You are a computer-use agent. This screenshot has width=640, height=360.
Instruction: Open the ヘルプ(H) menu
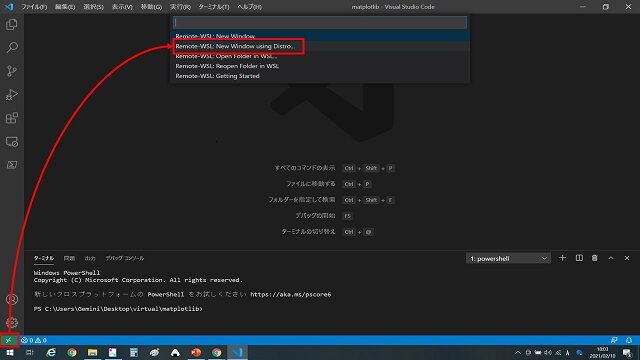249,7
